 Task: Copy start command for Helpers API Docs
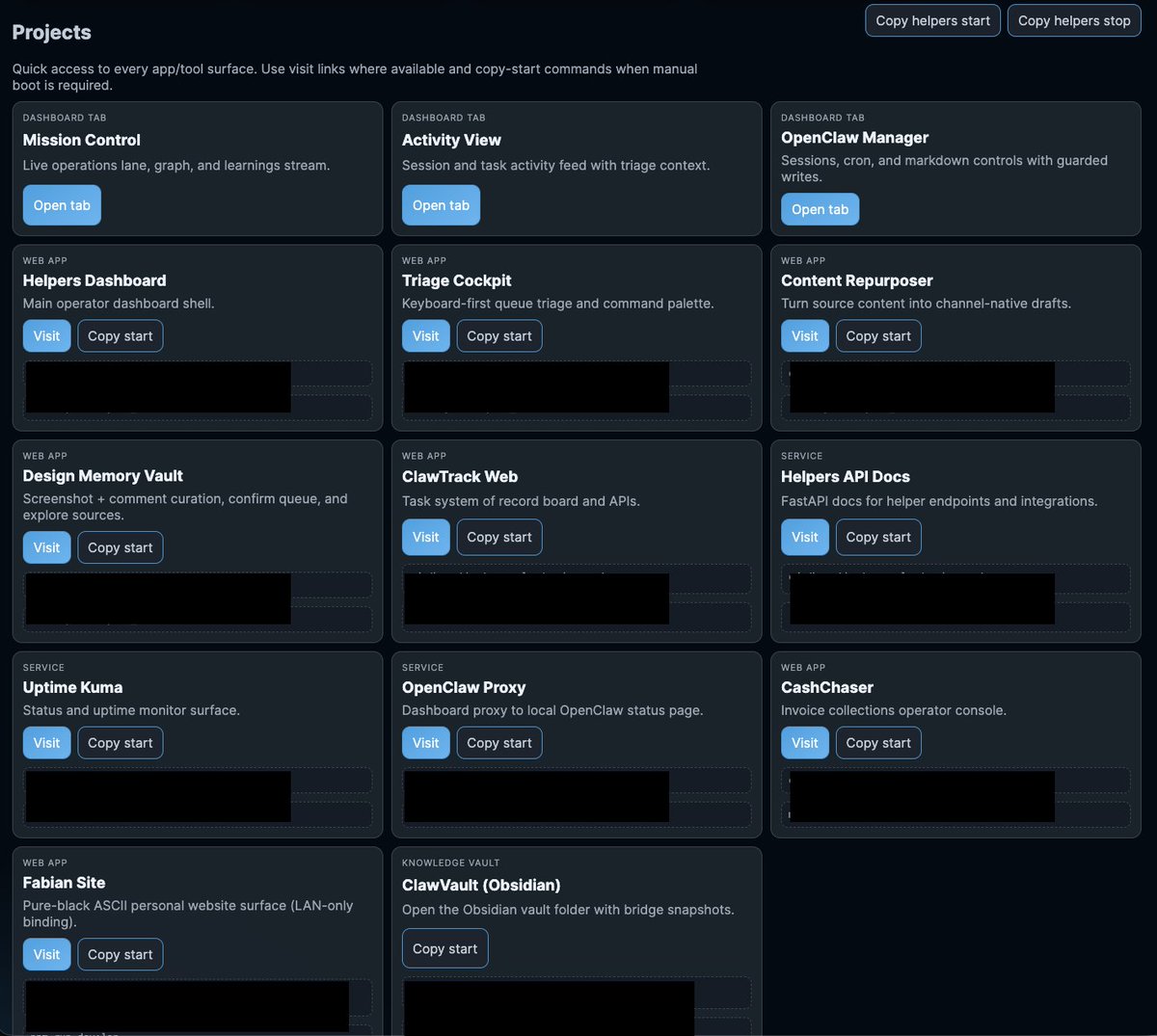(x=878, y=537)
